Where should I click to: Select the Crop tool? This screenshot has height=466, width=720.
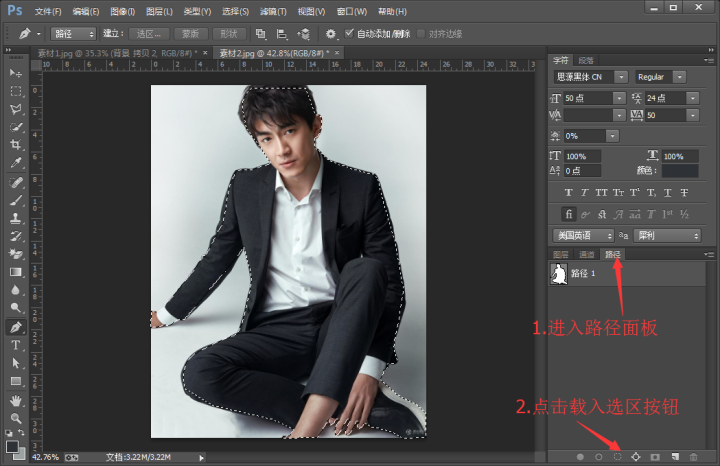tap(16, 145)
